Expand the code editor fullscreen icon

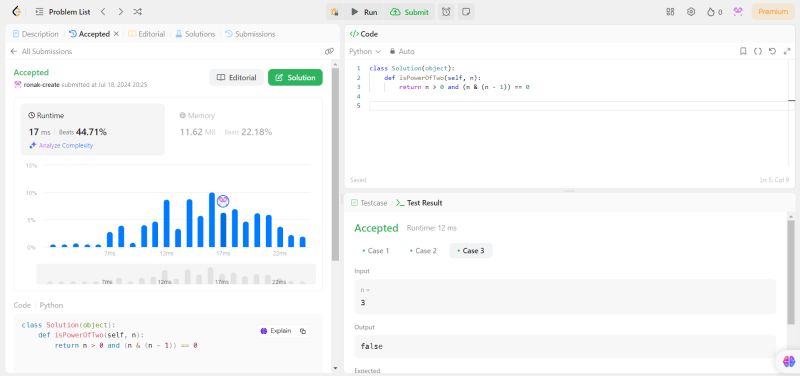click(x=786, y=52)
